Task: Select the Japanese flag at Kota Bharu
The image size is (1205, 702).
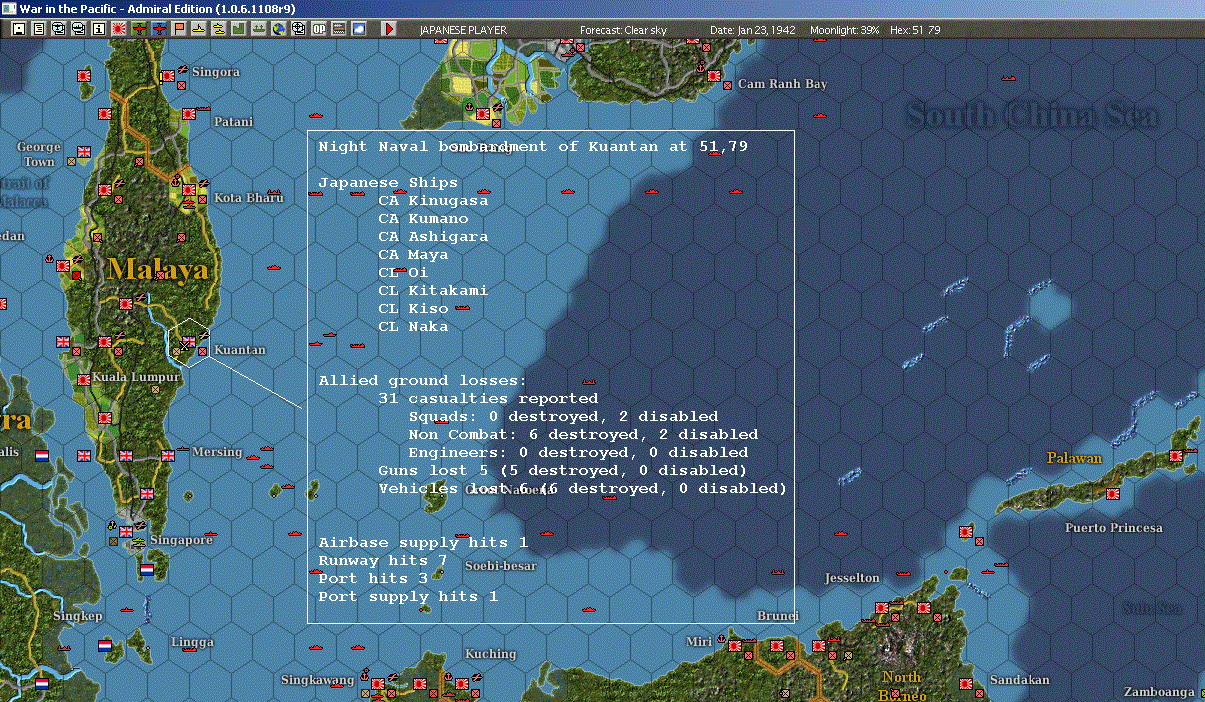Action: pos(190,189)
